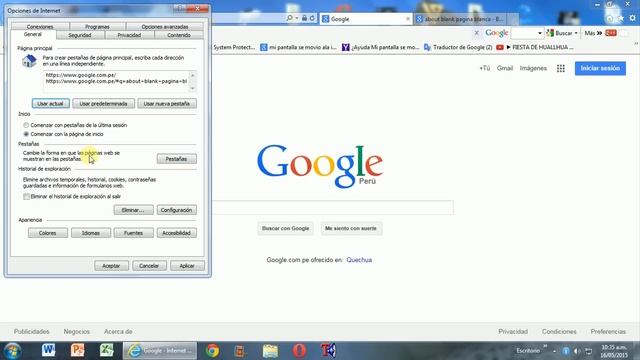Click the Usar predeterminada button
The height and width of the screenshot is (360, 640).
tap(103, 104)
